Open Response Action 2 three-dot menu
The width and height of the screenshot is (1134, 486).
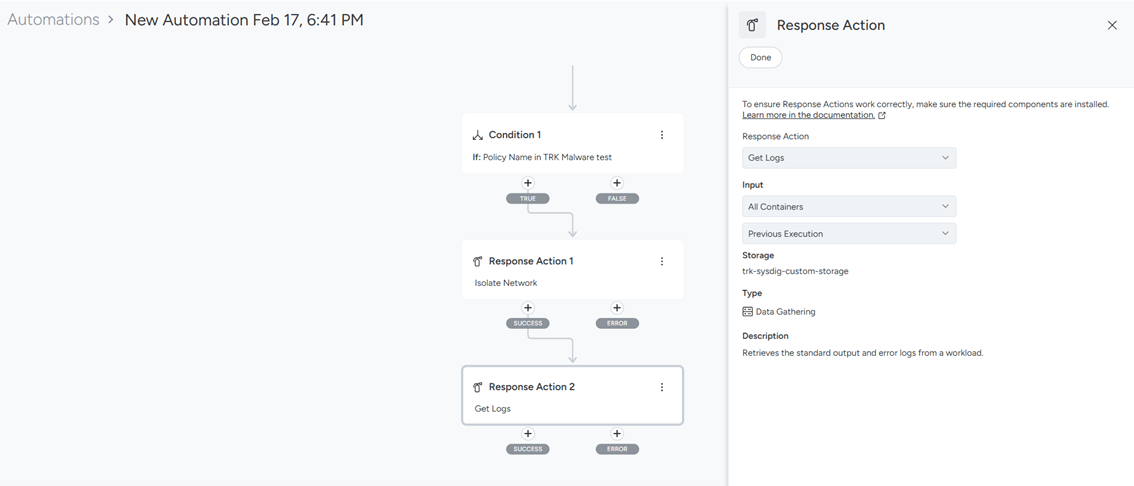(661, 387)
